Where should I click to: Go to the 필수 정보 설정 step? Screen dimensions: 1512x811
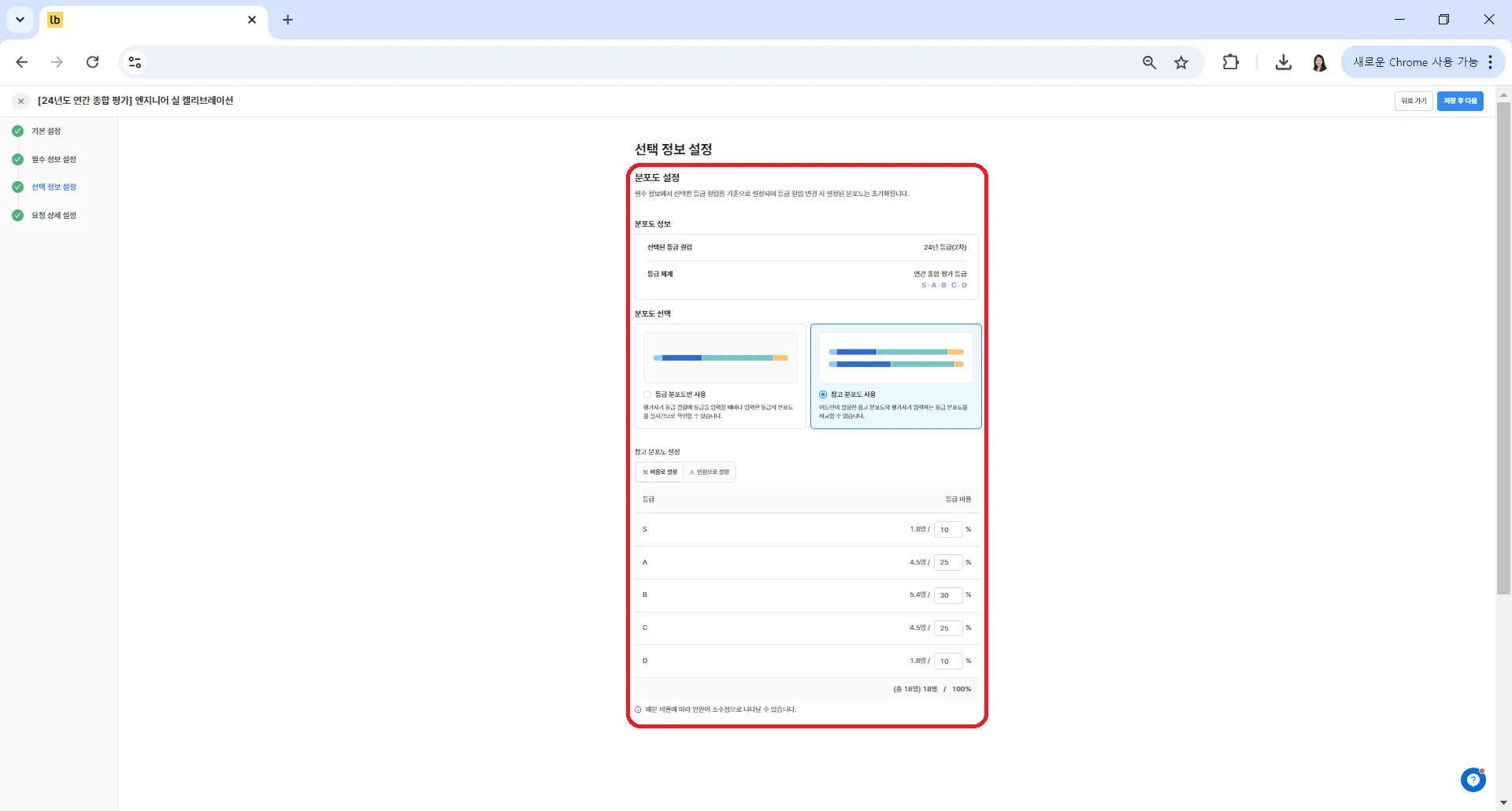point(54,160)
